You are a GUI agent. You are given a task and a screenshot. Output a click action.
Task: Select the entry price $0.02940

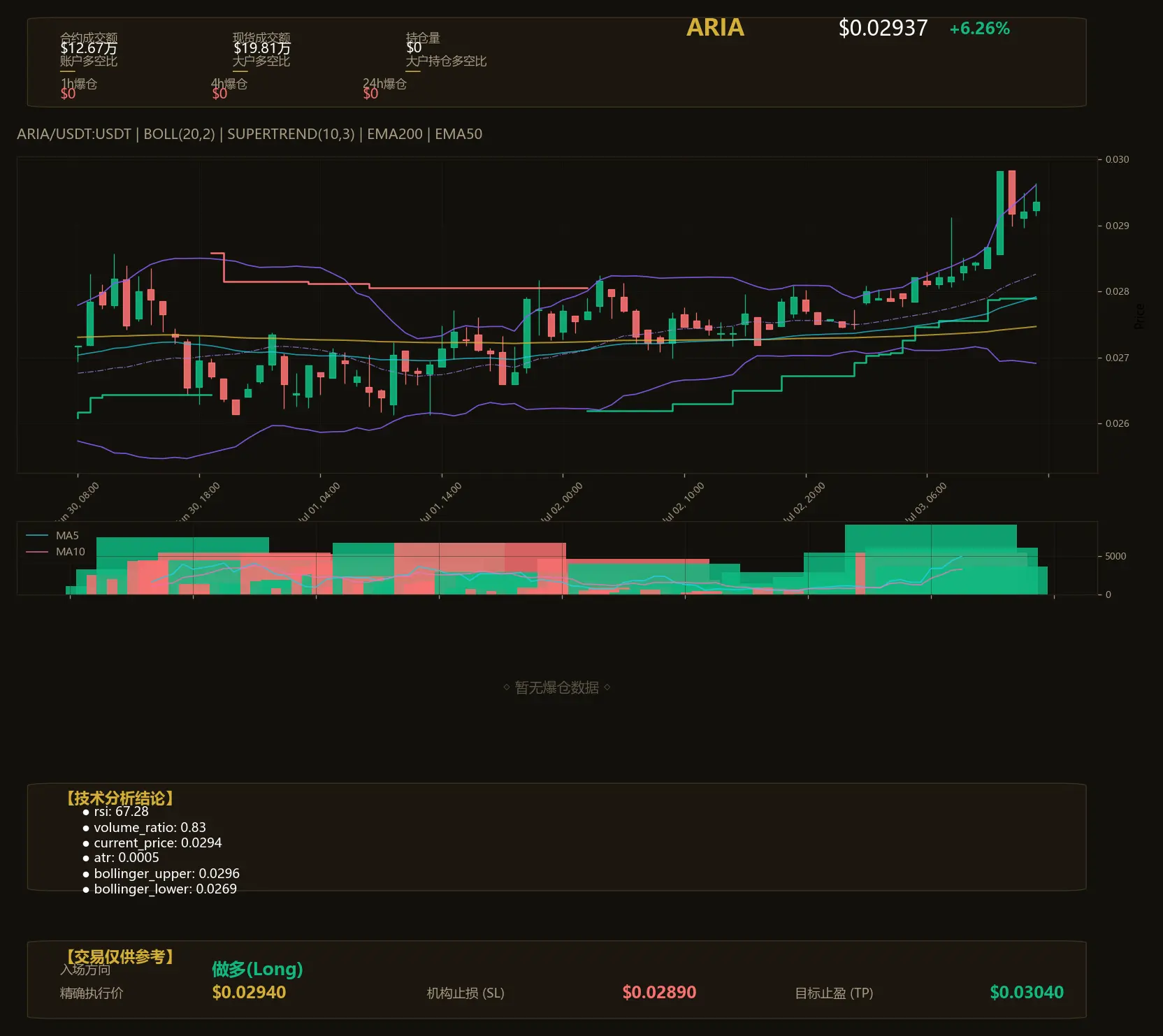pyautogui.click(x=249, y=992)
